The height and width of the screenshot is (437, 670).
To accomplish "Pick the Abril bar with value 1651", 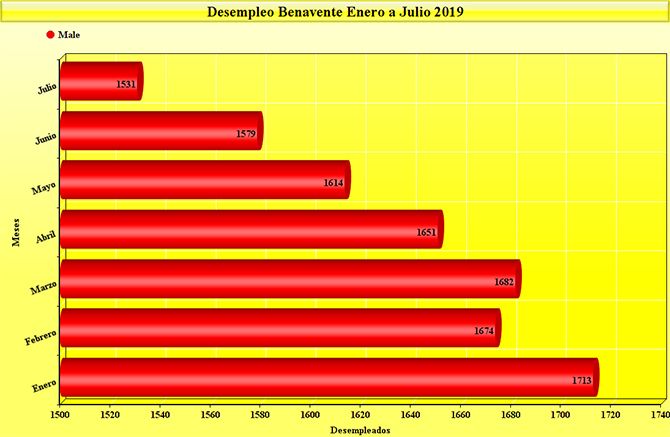I will tap(250, 229).
